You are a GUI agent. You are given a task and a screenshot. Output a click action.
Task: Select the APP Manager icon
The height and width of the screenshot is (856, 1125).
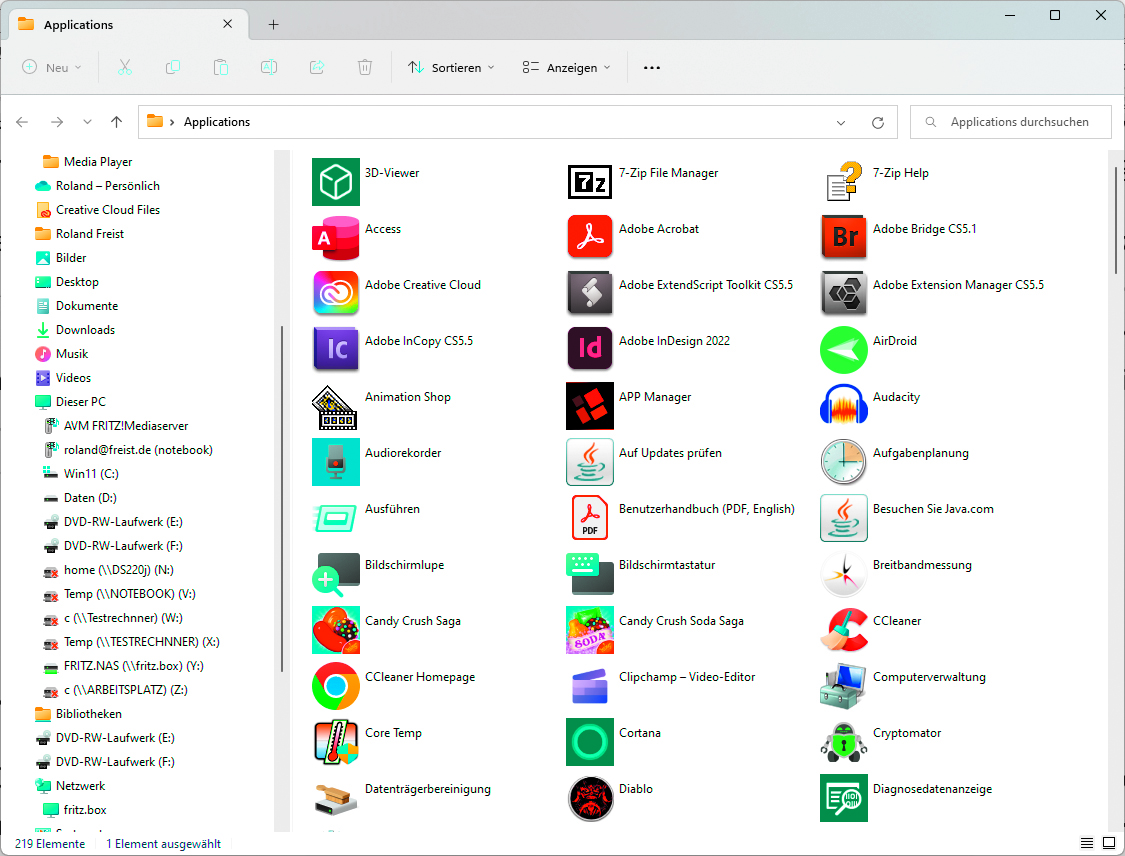[590, 405]
